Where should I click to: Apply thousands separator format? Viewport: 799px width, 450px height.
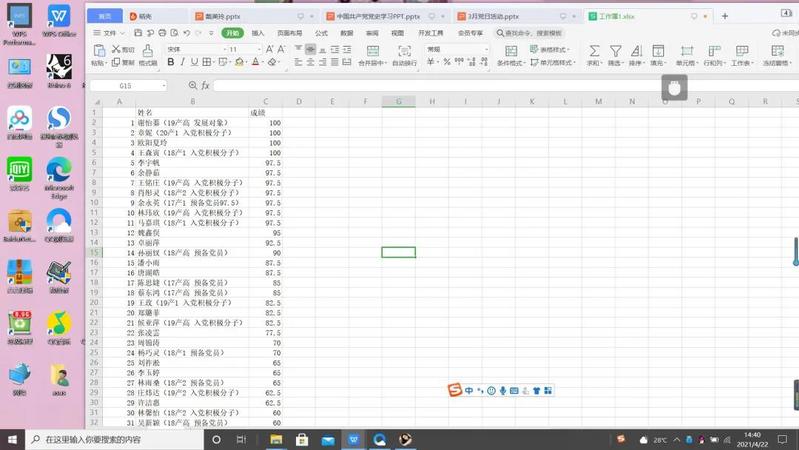coord(459,62)
